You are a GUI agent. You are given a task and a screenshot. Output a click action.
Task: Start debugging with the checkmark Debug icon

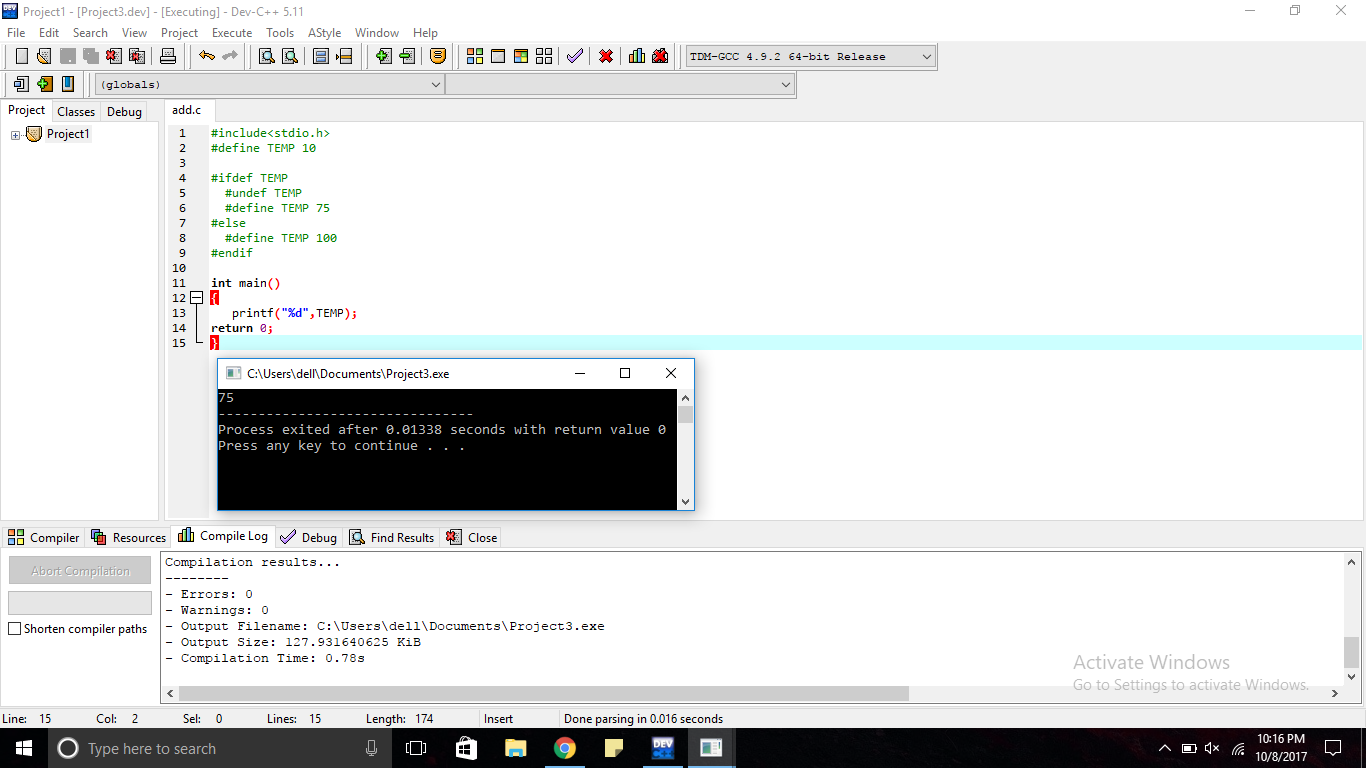click(574, 56)
